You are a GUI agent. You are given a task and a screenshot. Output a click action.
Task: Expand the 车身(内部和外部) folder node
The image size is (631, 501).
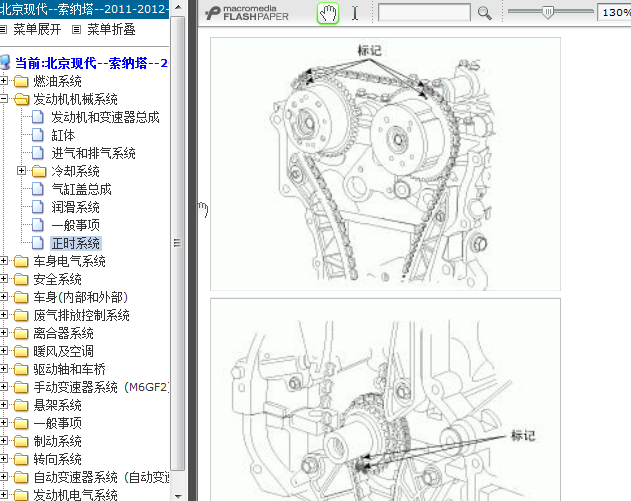click(x=4, y=297)
